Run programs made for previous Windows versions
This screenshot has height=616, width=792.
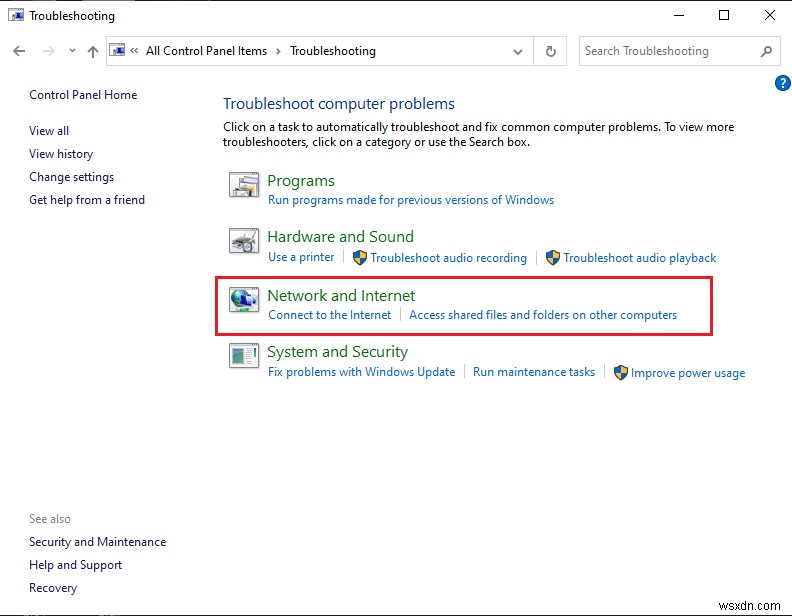[411, 200]
